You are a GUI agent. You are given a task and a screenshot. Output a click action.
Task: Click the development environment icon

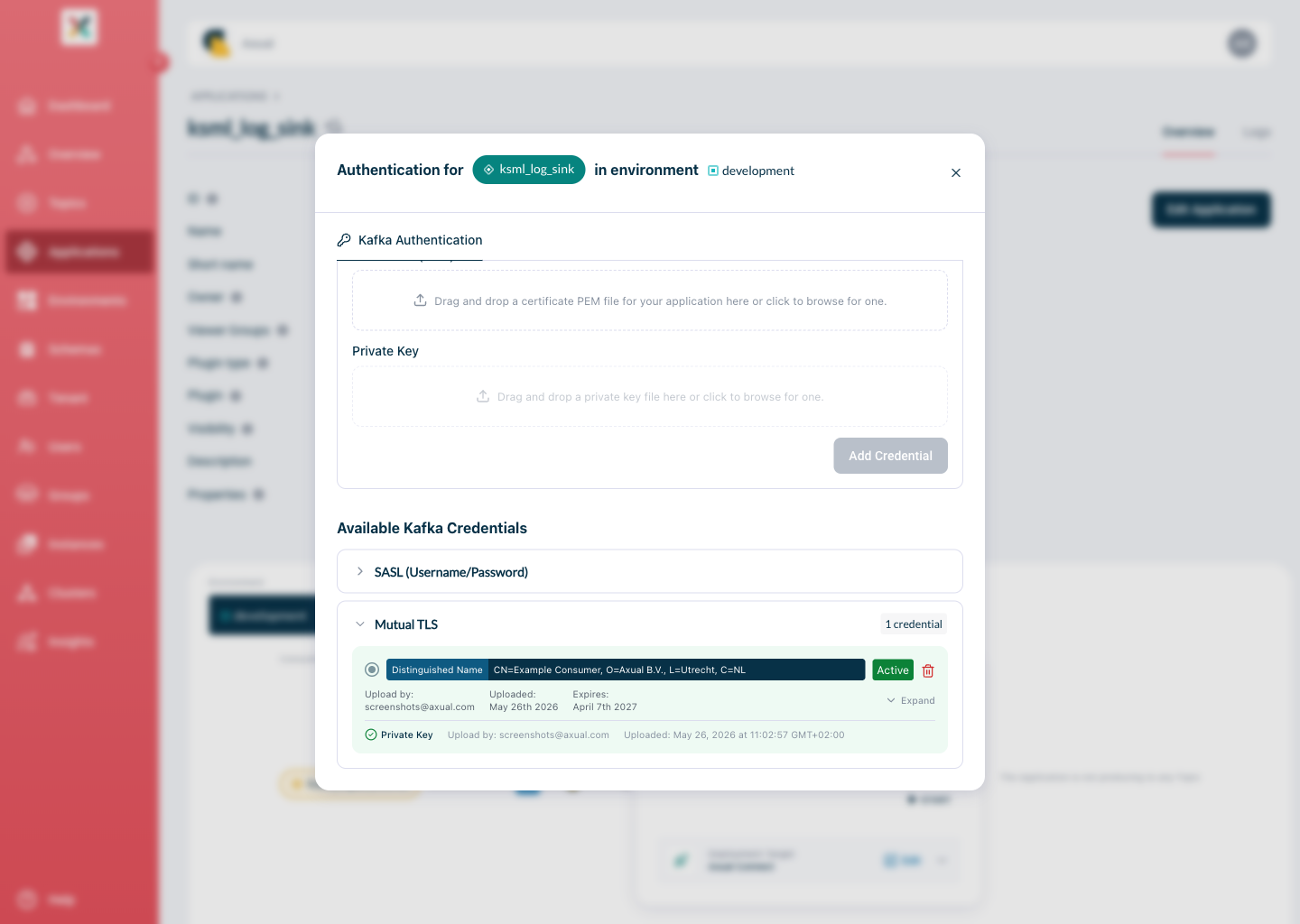(713, 171)
